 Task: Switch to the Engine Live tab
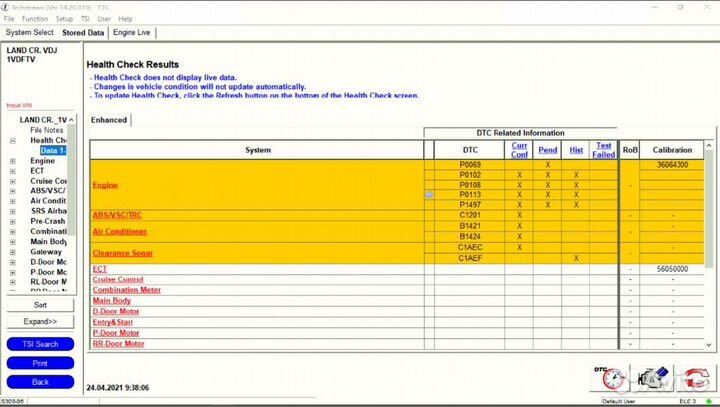132,32
